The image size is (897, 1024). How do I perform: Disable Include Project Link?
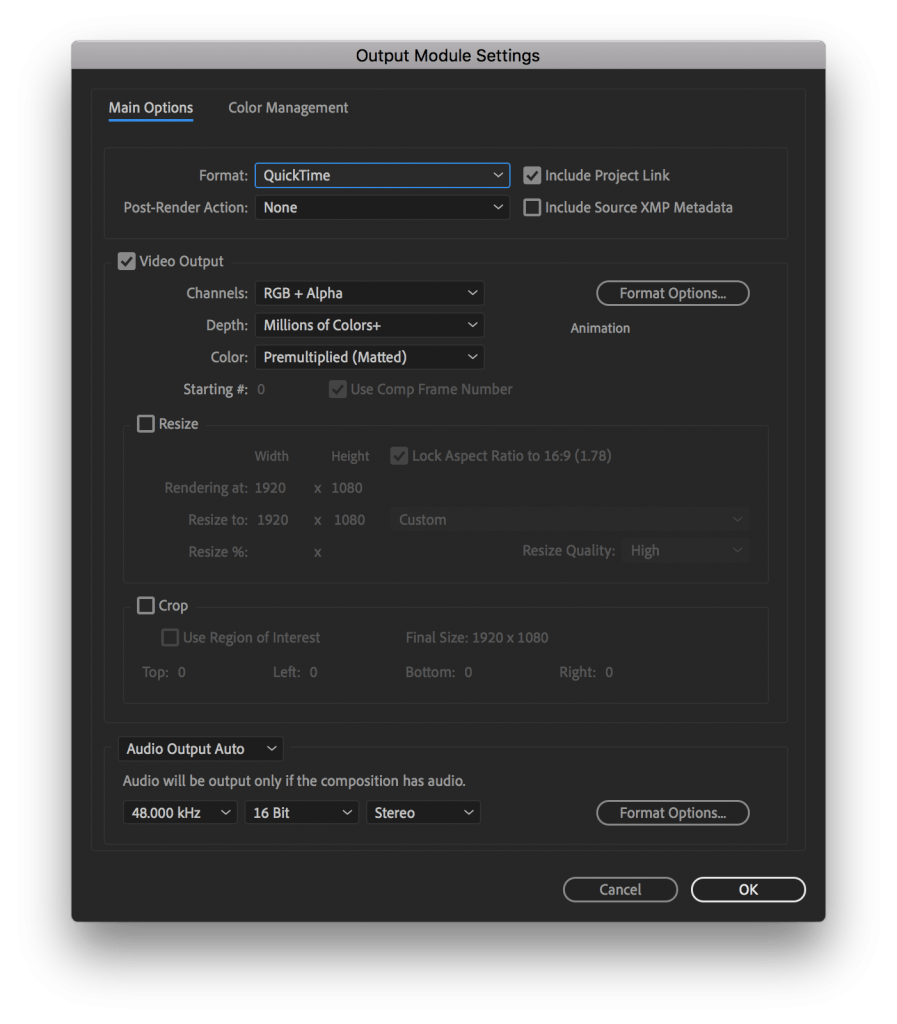[531, 175]
